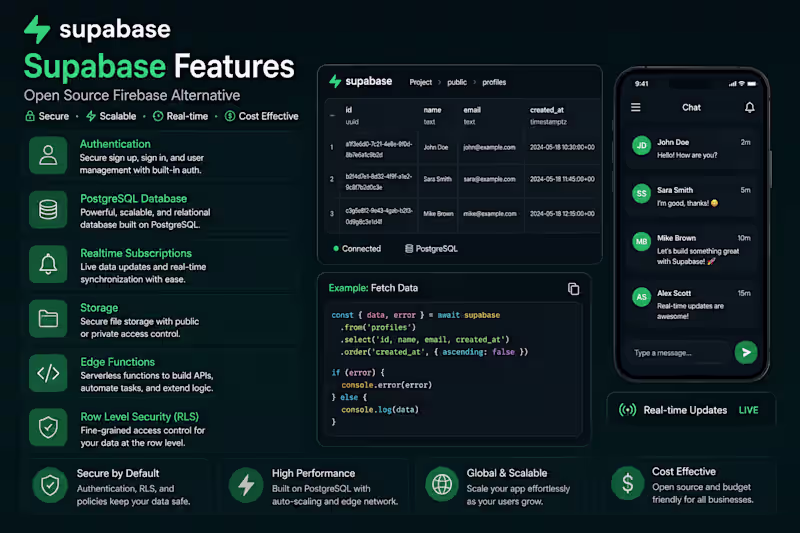
Task: Click the Authentication user icon
Action: point(48,156)
